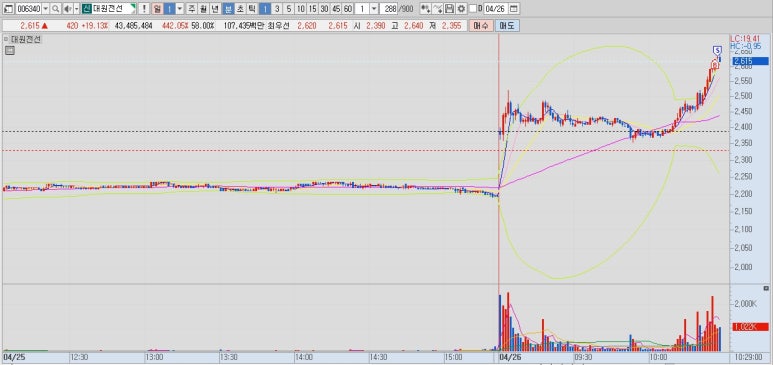This screenshot has height=365, width=773.
Task: Switch to the 틱 (tick) chart toggle
Action: (251, 9)
